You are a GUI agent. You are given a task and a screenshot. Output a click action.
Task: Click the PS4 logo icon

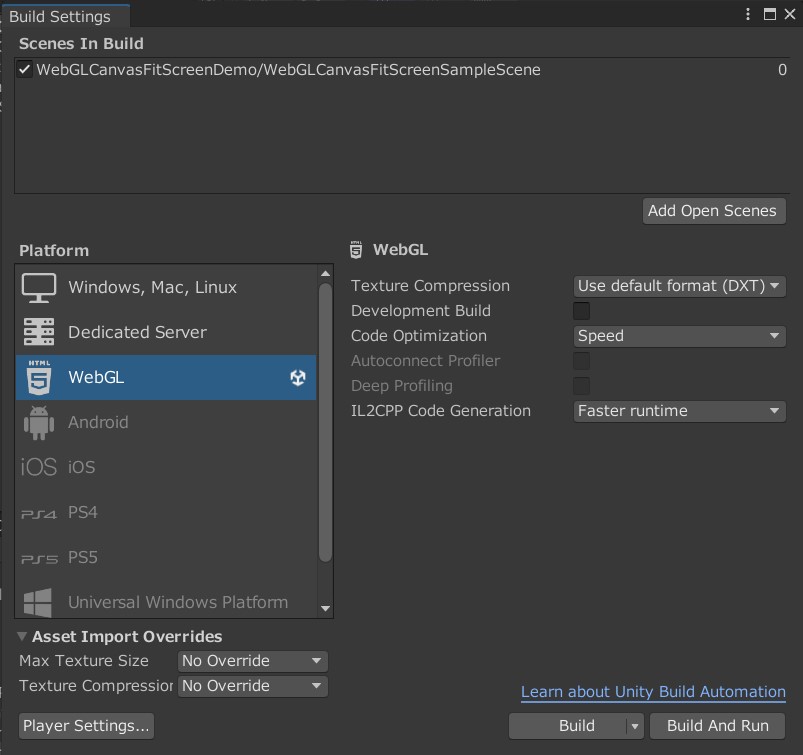point(38,514)
